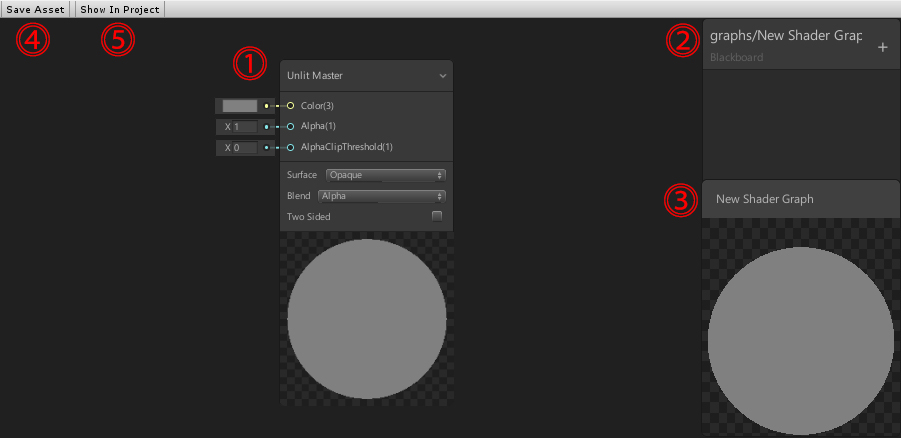Add a property with Blackboard plus icon
Image resolution: width=901 pixels, height=438 pixels.
(883, 48)
